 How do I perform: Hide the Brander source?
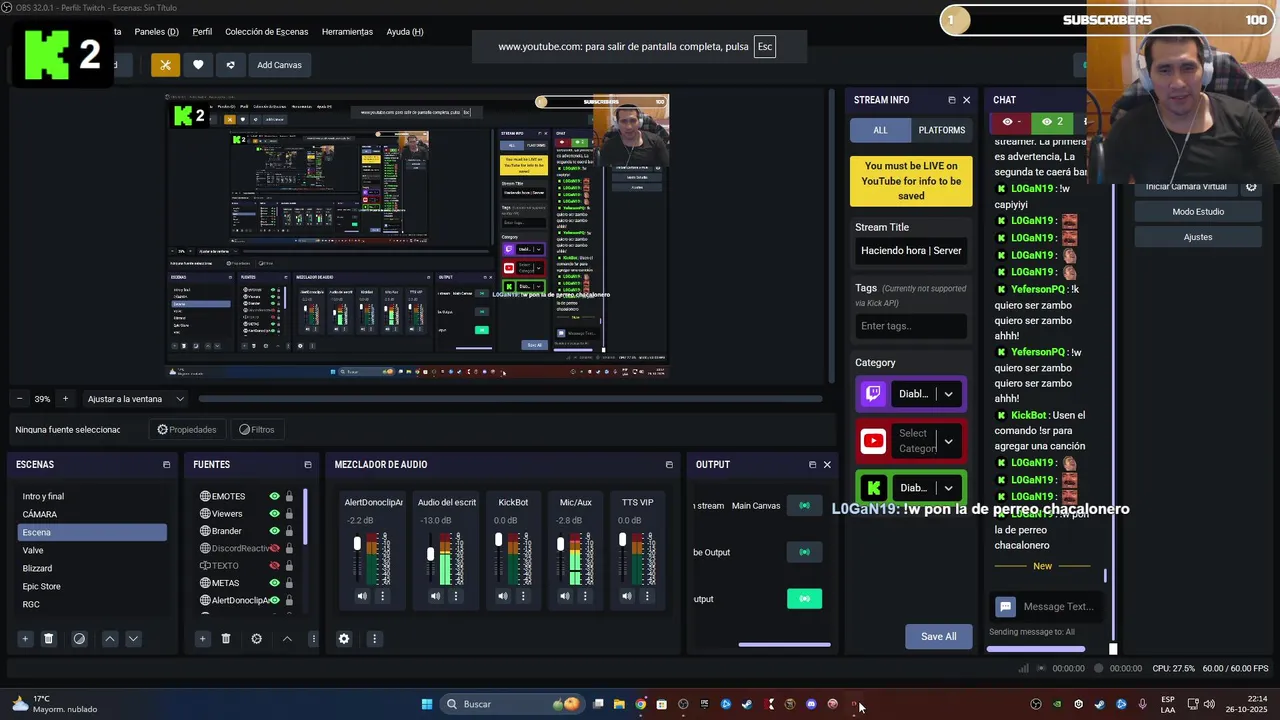click(274, 531)
